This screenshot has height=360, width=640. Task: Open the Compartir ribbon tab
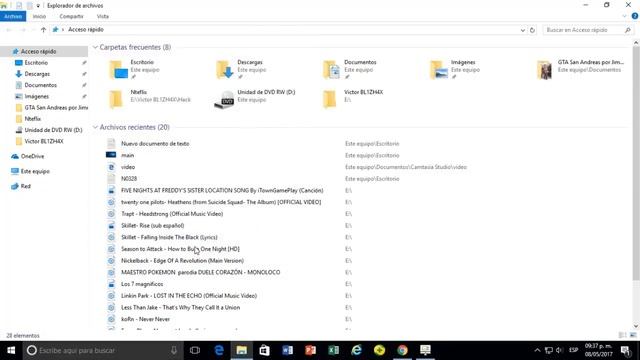(x=71, y=16)
